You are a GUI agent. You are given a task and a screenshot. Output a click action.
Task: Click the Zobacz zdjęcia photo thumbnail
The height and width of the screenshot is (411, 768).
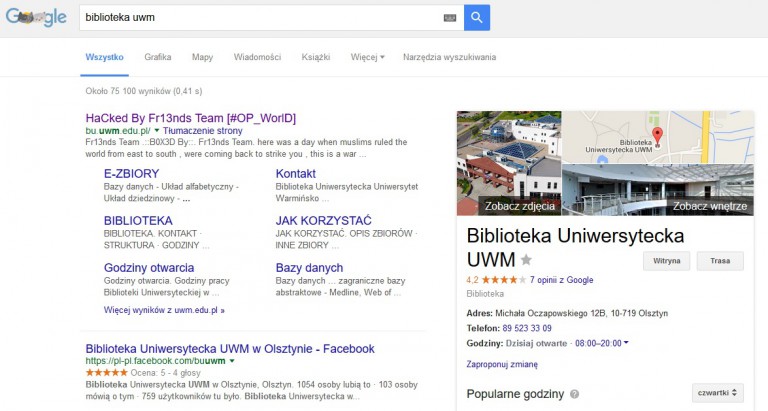pos(508,163)
